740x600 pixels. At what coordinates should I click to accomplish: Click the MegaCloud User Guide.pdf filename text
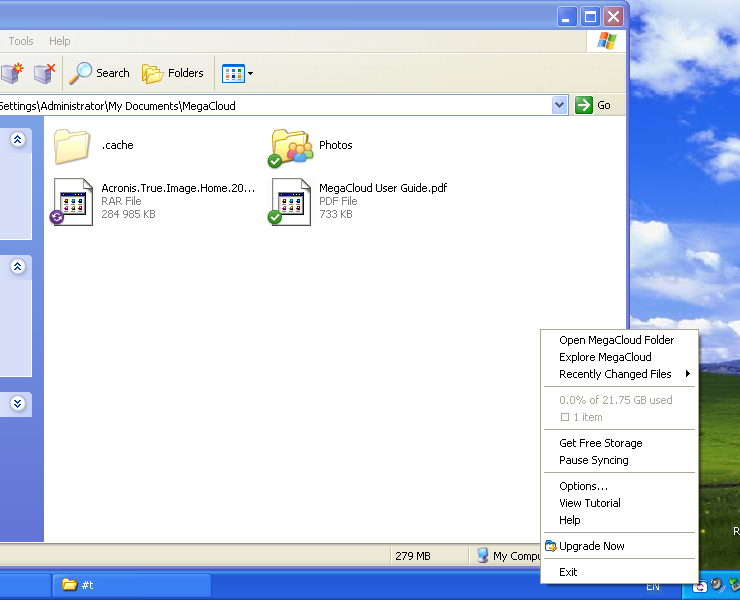click(x=383, y=188)
